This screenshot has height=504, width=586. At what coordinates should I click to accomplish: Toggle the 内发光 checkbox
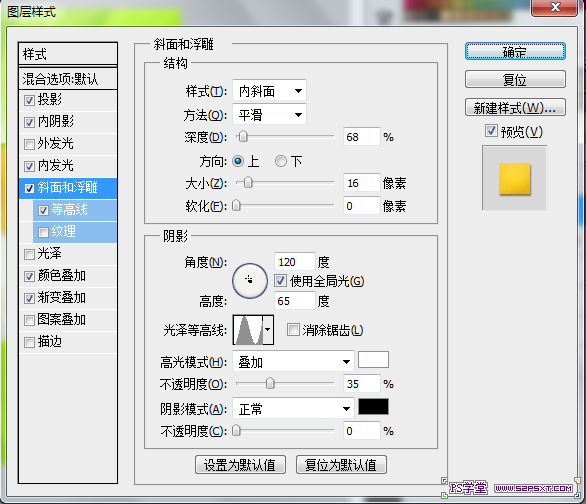29,166
